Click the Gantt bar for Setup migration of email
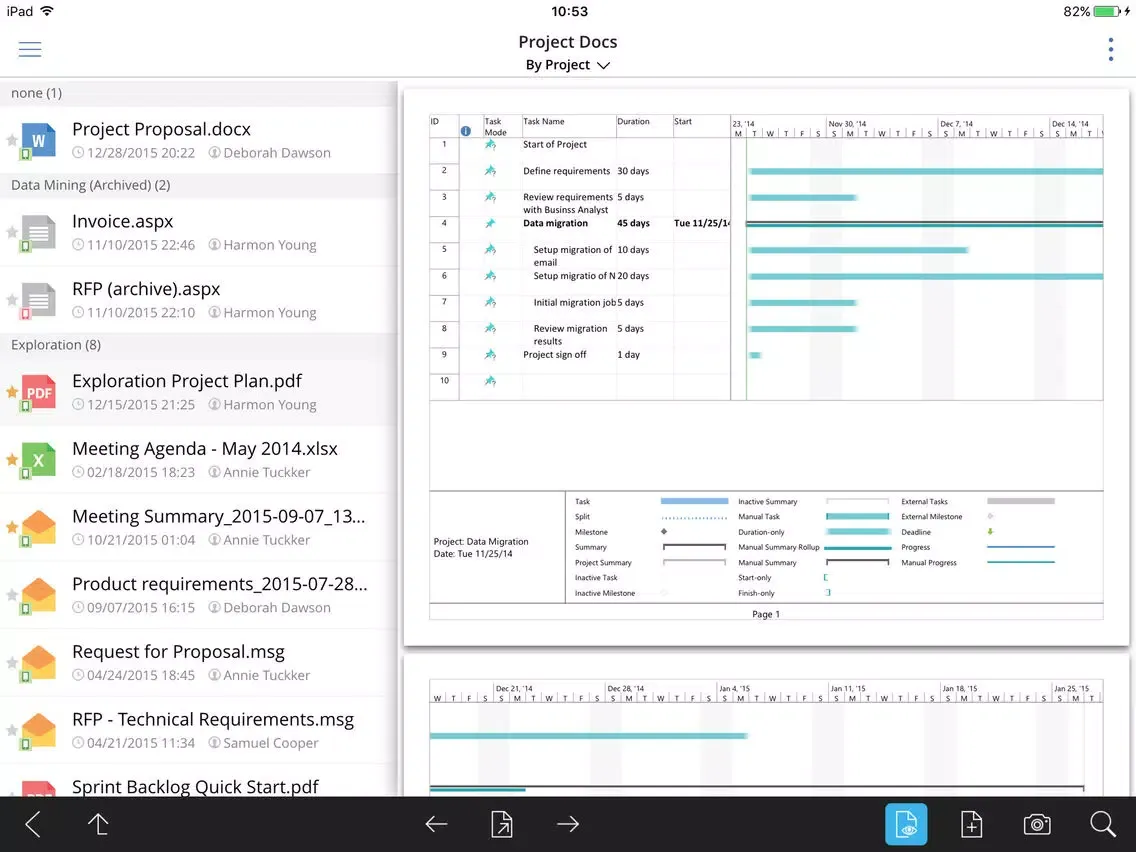The width and height of the screenshot is (1136, 852). pyautogui.click(x=859, y=250)
